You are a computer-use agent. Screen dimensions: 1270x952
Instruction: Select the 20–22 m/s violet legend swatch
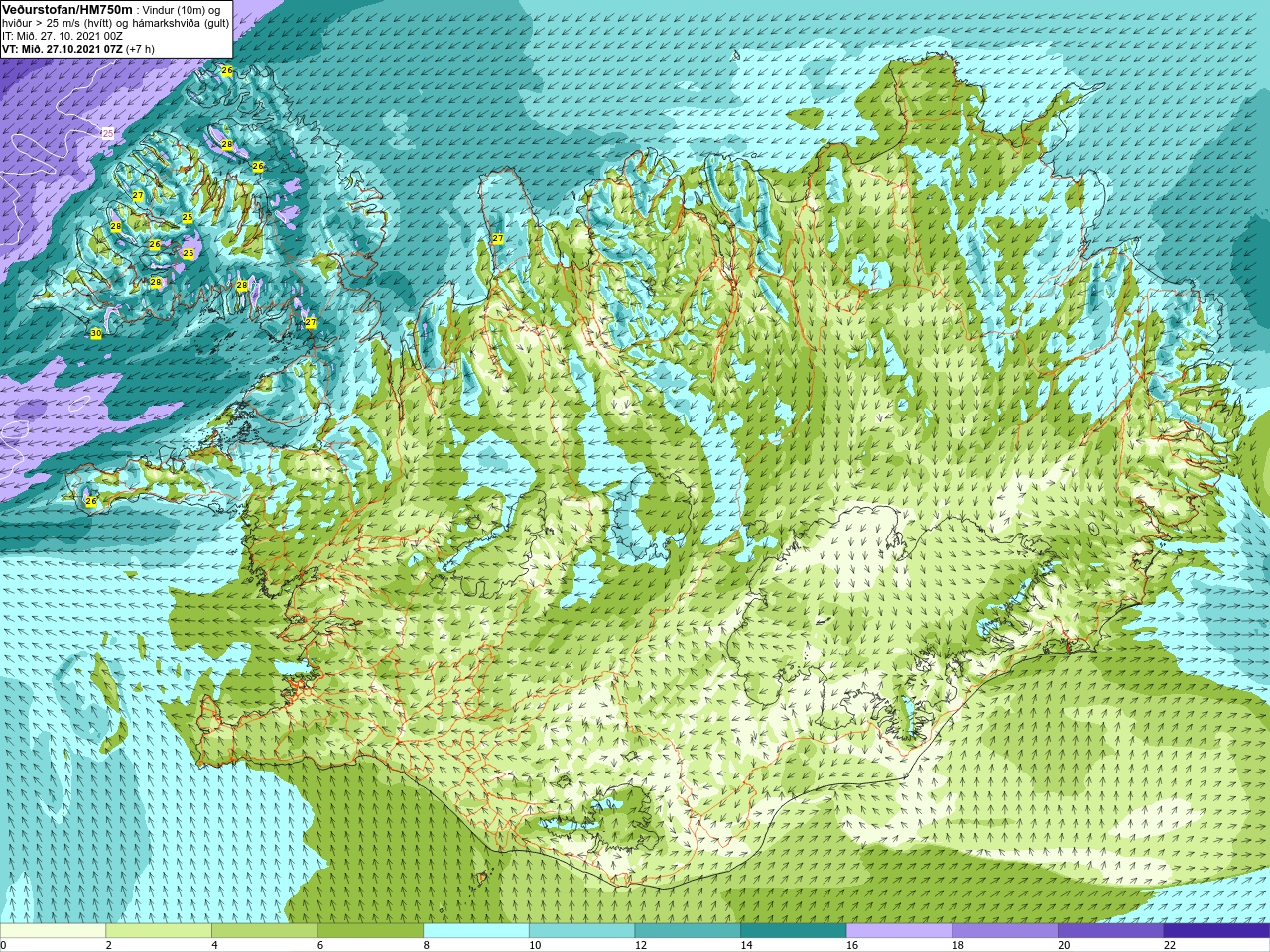point(1110,931)
